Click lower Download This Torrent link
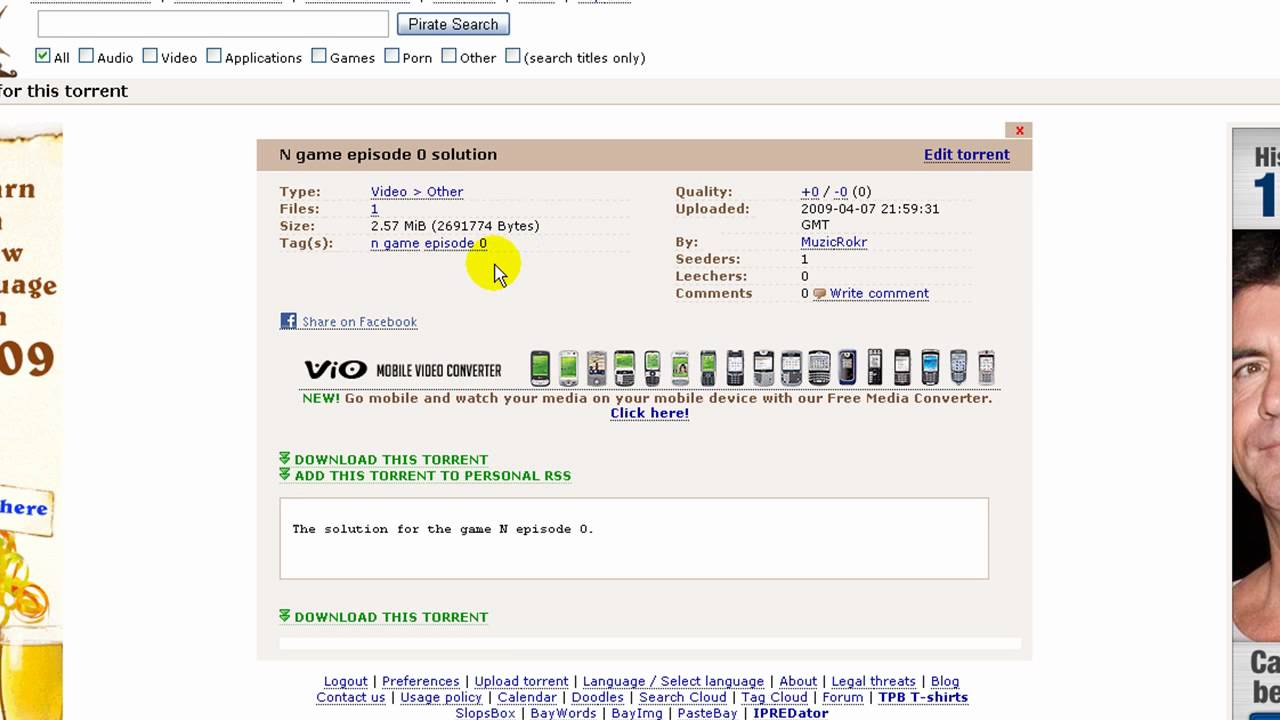 tap(391, 617)
